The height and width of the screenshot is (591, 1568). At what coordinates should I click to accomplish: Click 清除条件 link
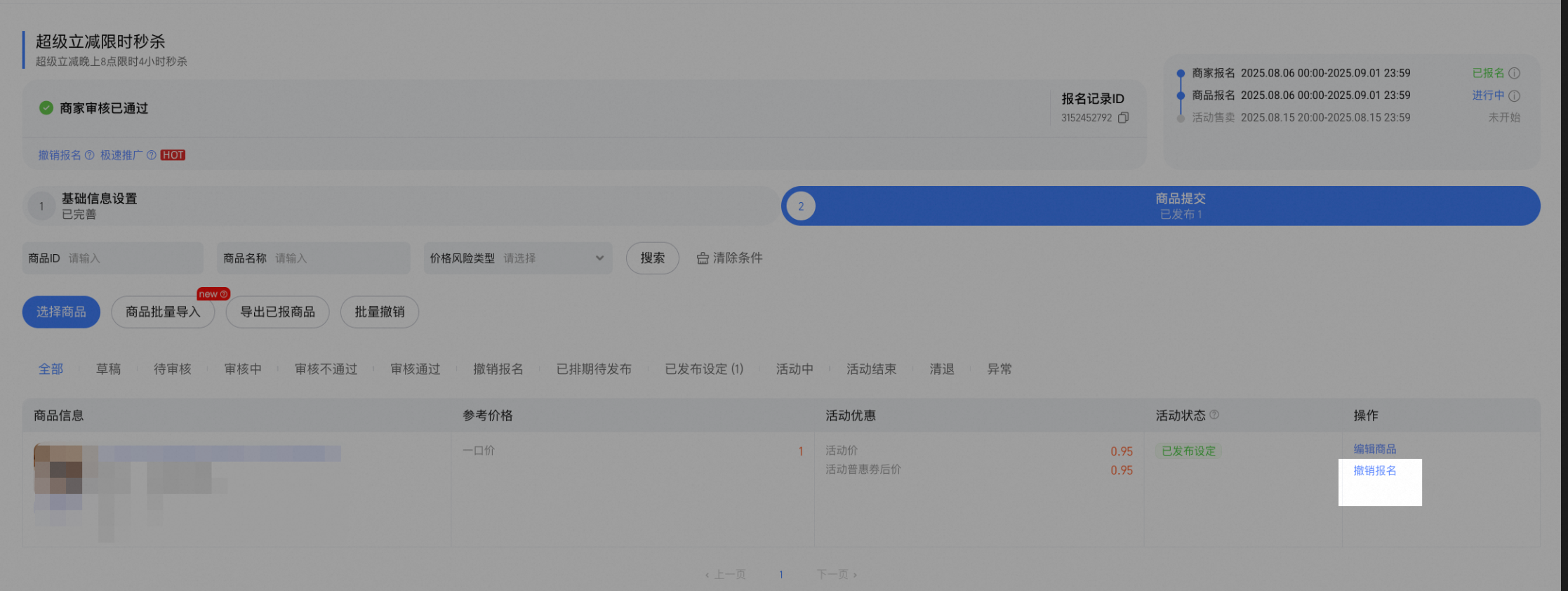tap(729, 258)
